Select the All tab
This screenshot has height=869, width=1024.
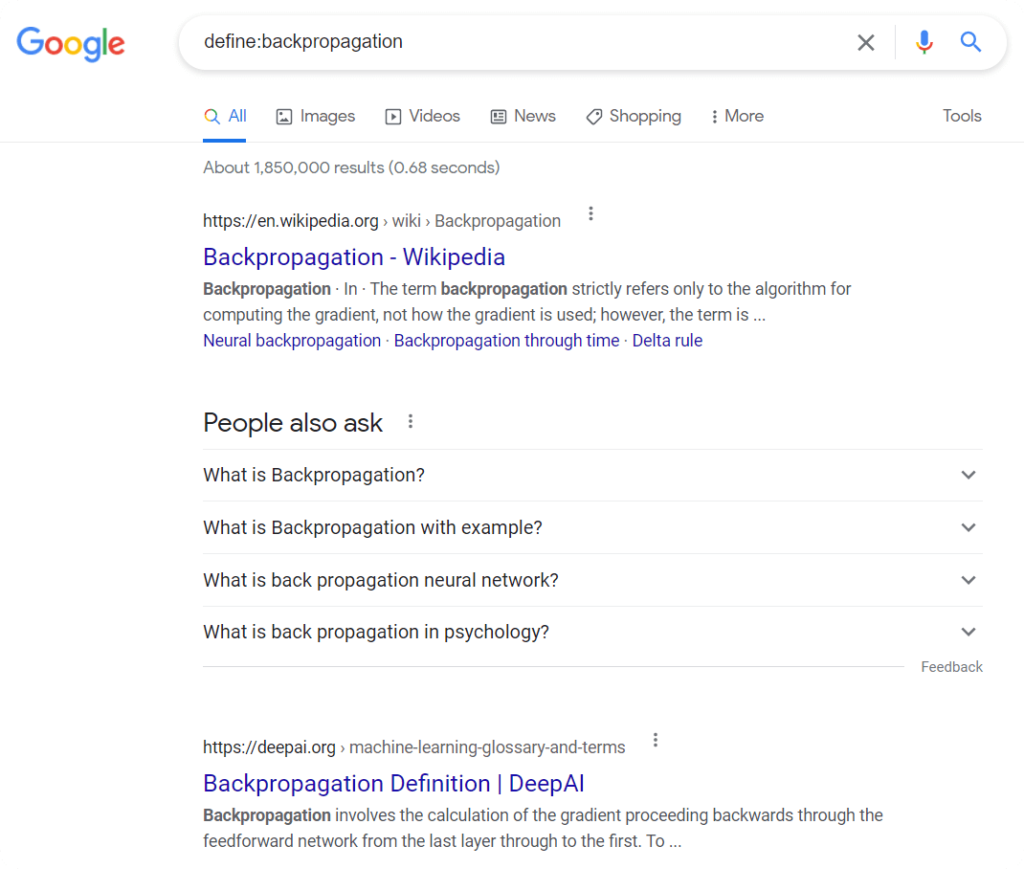coord(225,116)
